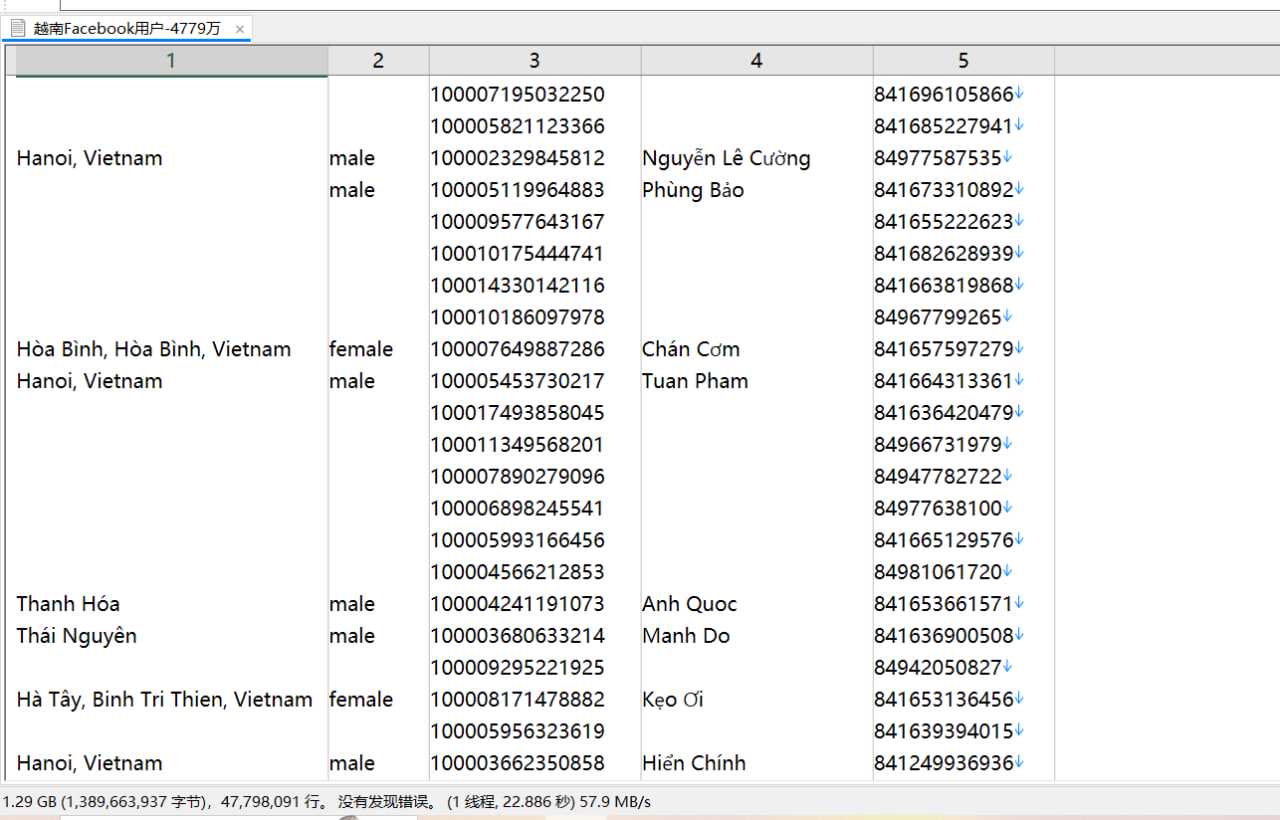Click the cell 'Kẹo Ơi'

[673, 699]
